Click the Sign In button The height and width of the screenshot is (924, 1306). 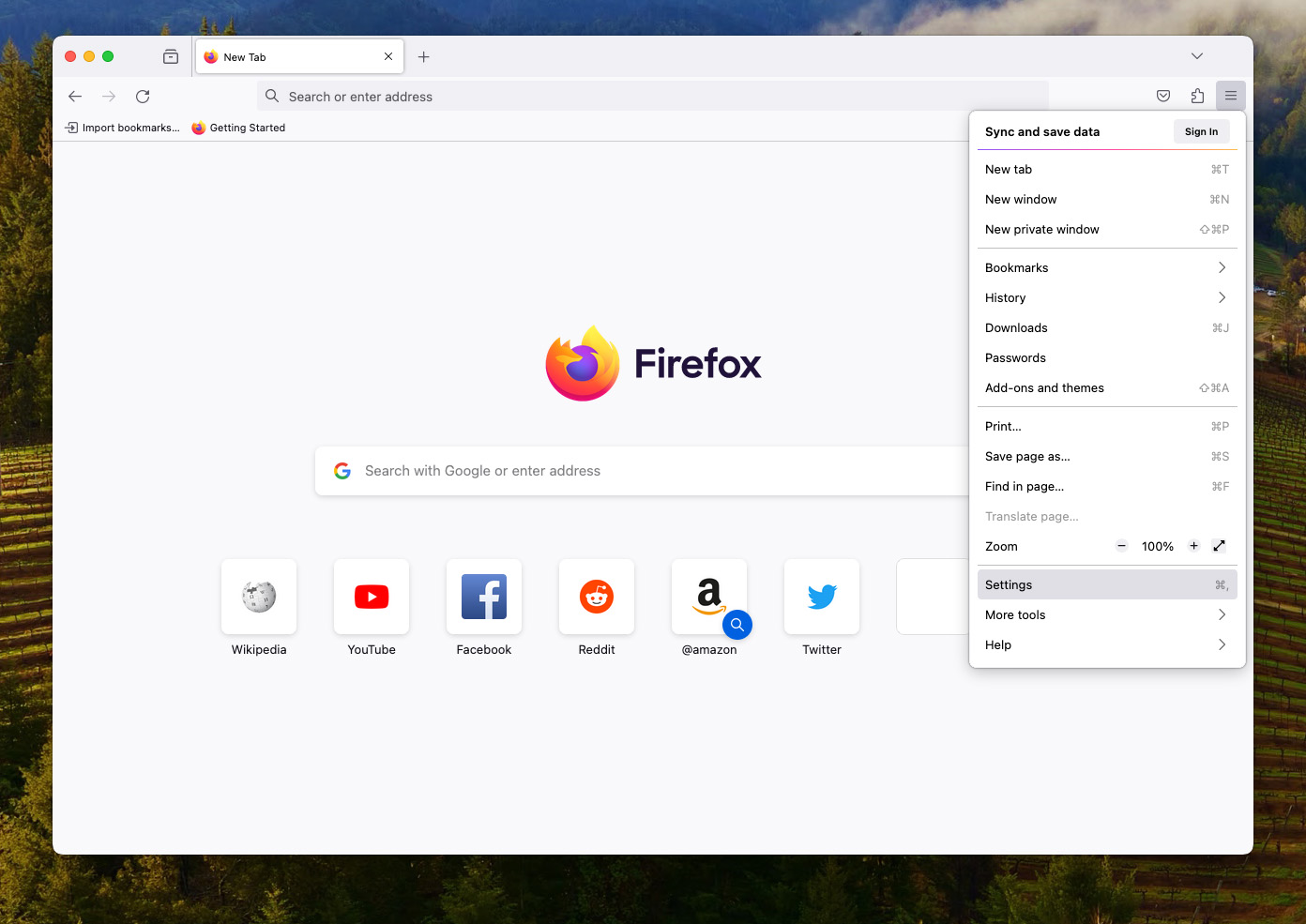(x=1201, y=131)
